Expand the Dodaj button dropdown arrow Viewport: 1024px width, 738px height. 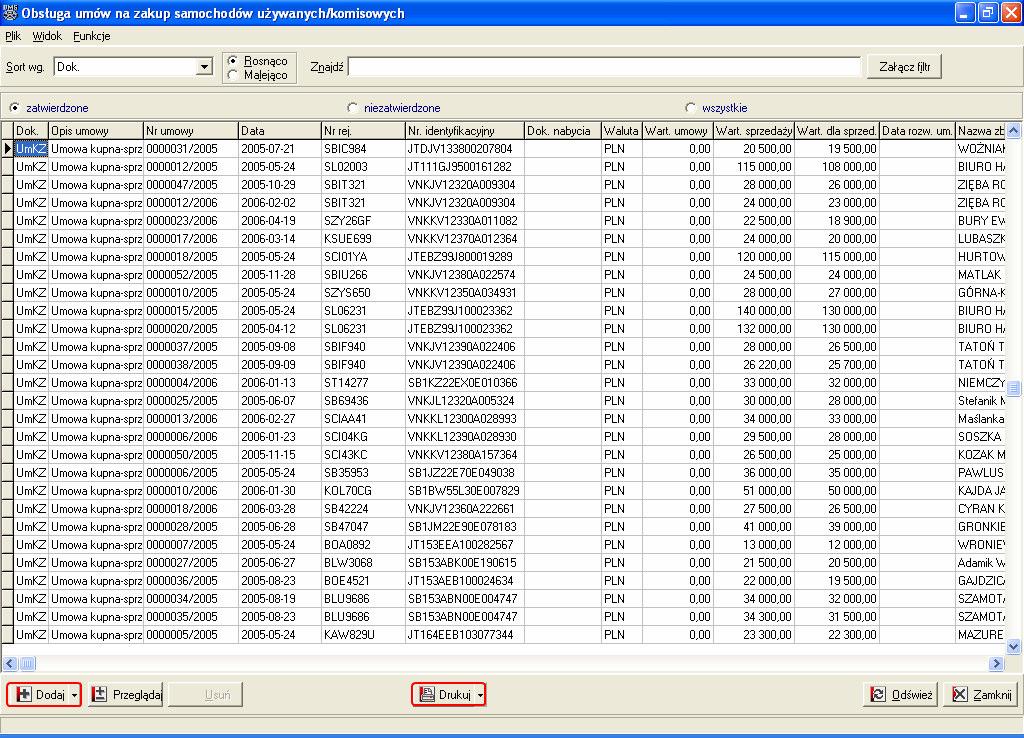pyautogui.click(x=74, y=695)
